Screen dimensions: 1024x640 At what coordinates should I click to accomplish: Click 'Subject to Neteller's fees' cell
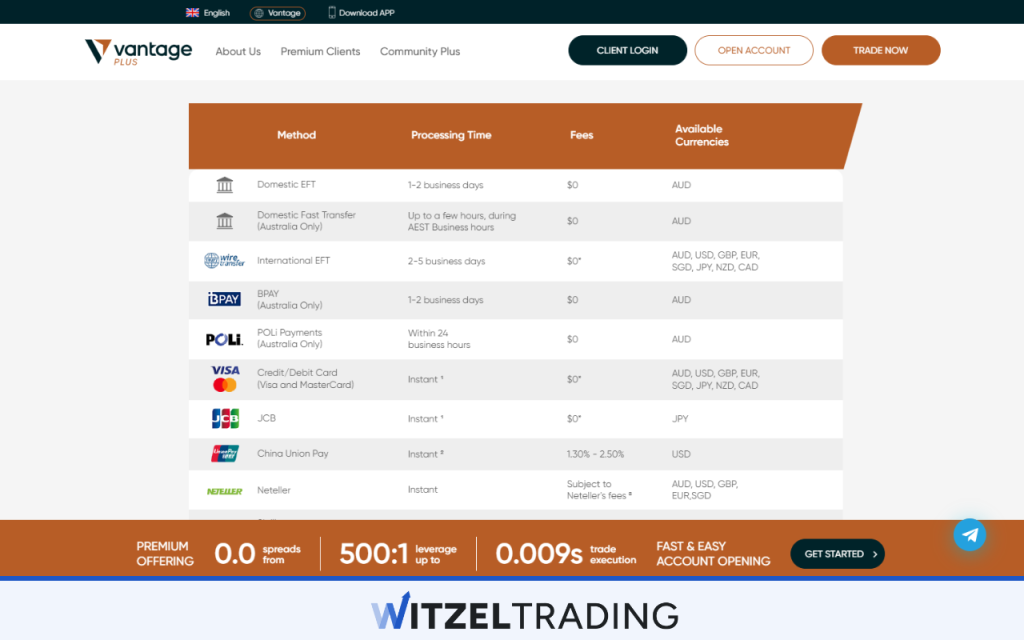point(599,490)
